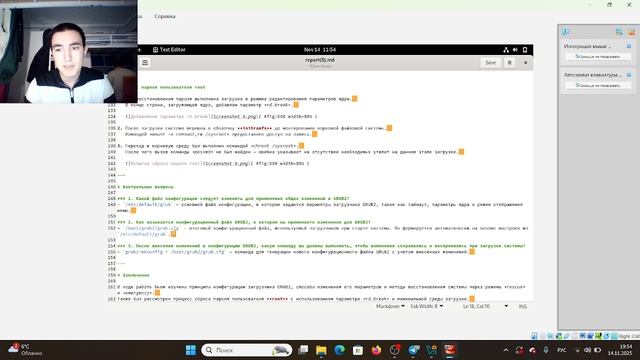This screenshot has height=360, width=640.
Task: Dismiss the keyboard auto-capture notification icon
Action: [x=629, y=75]
